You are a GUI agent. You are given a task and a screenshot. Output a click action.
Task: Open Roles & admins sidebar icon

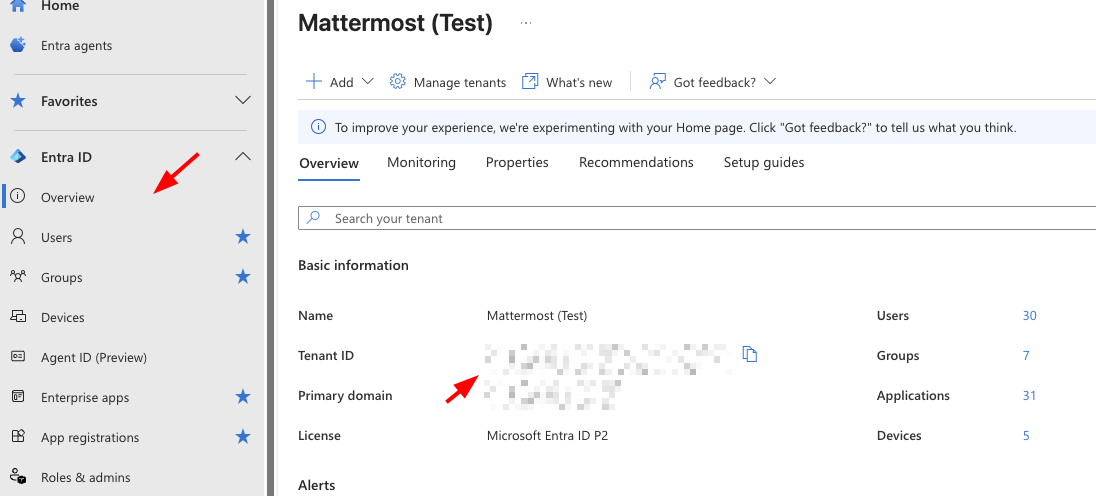coord(18,477)
